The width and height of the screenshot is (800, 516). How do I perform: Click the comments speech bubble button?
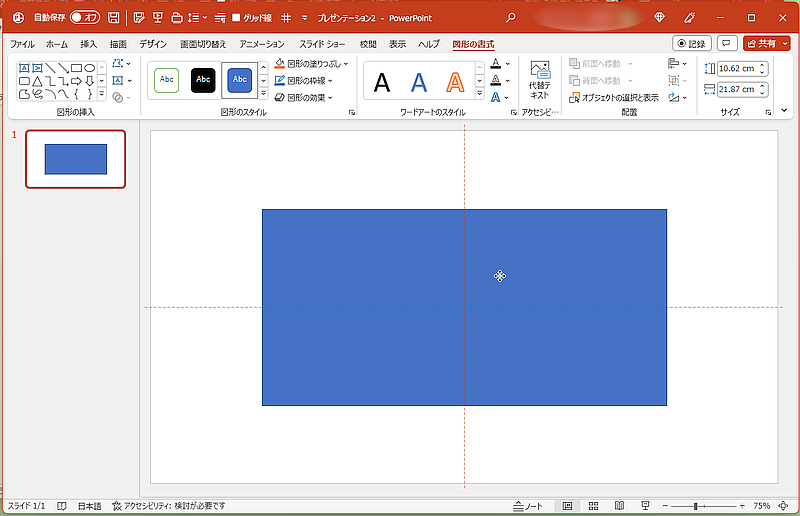pyautogui.click(x=727, y=44)
